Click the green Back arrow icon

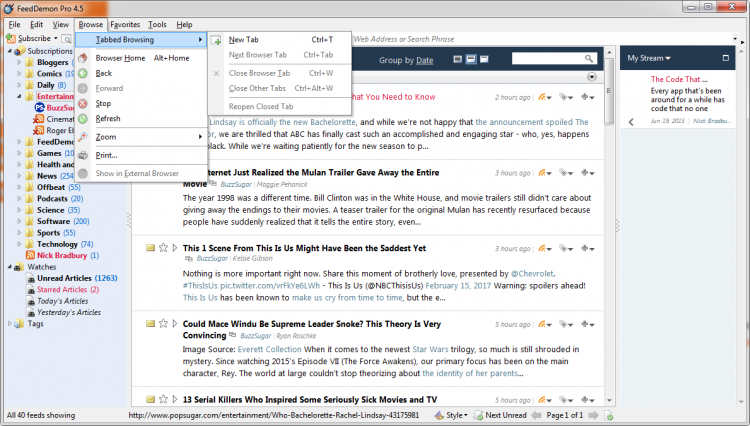[x=83, y=73]
